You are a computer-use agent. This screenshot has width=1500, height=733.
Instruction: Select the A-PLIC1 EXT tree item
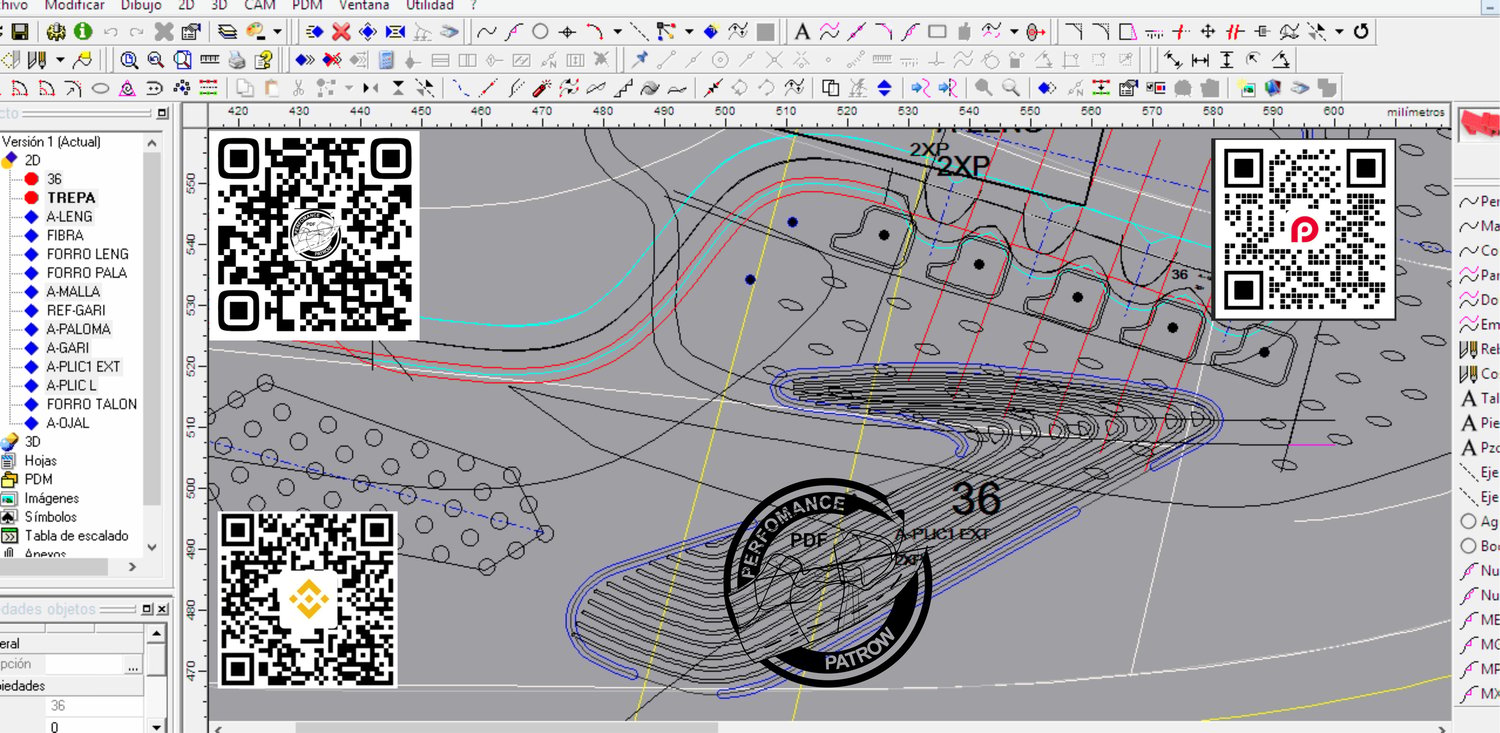pos(83,366)
